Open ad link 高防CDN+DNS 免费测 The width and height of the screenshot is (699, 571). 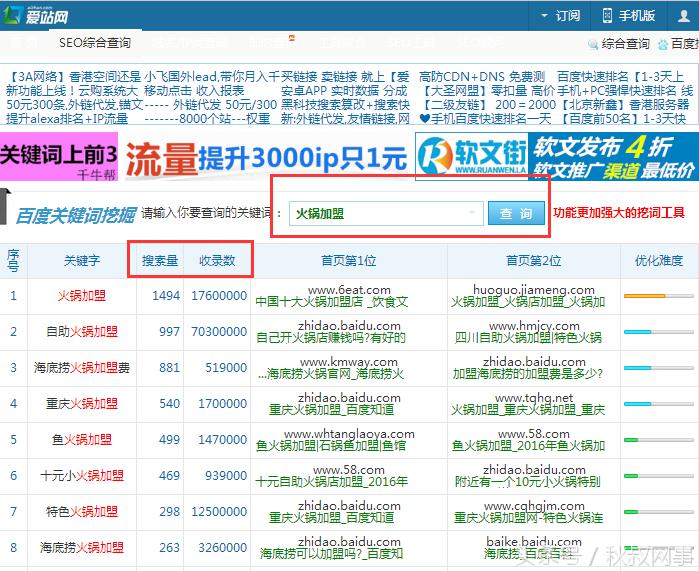click(481, 77)
